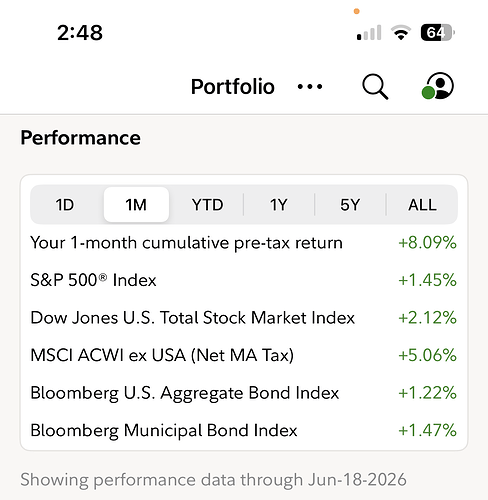Tap the +8.09% cumulative return value
488x500 pixels.
coord(427,242)
